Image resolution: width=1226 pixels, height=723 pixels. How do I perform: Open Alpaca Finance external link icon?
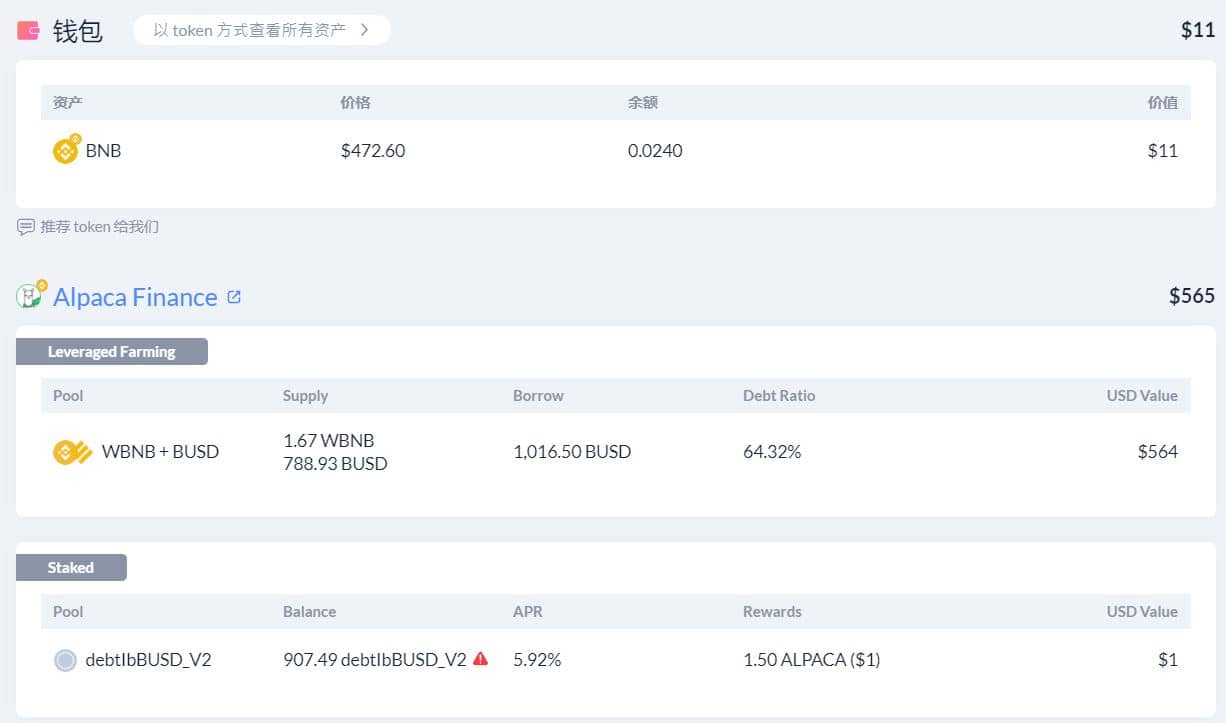point(234,297)
